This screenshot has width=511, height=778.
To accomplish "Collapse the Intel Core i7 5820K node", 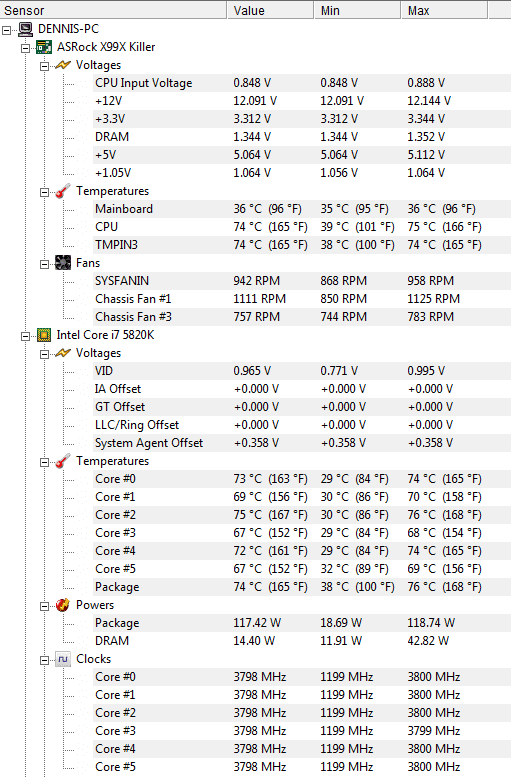I will pos(25,336).
